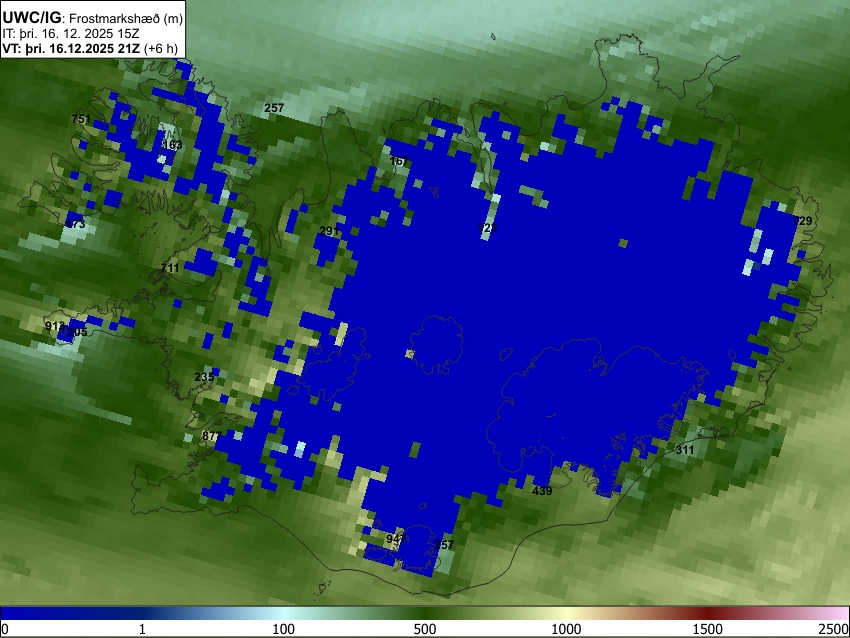Screen dimensions: 850x638
Task: Click the 947 value on the map
Action: pyautogui.click(x=396, y=539)
